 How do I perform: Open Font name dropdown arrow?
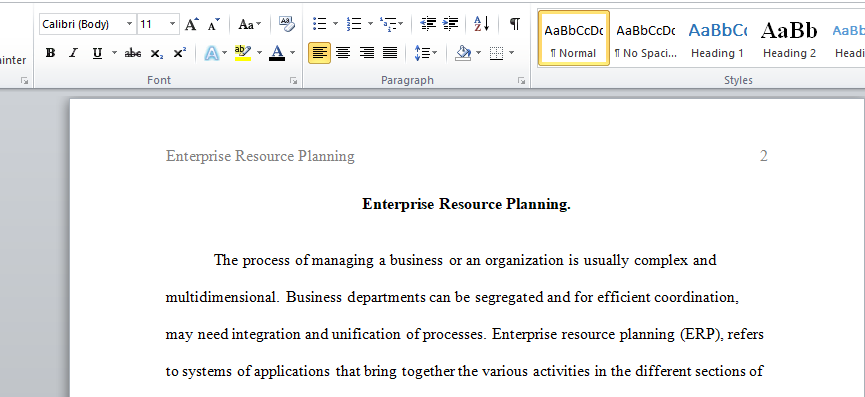(130, 24)
